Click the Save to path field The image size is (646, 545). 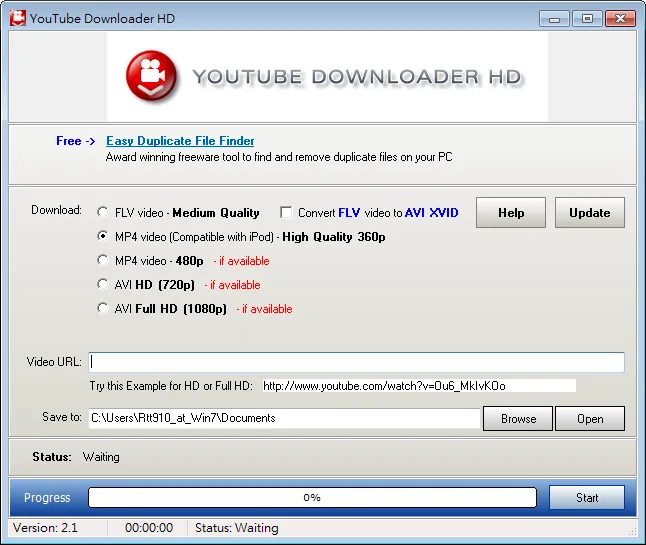[284, 418]
